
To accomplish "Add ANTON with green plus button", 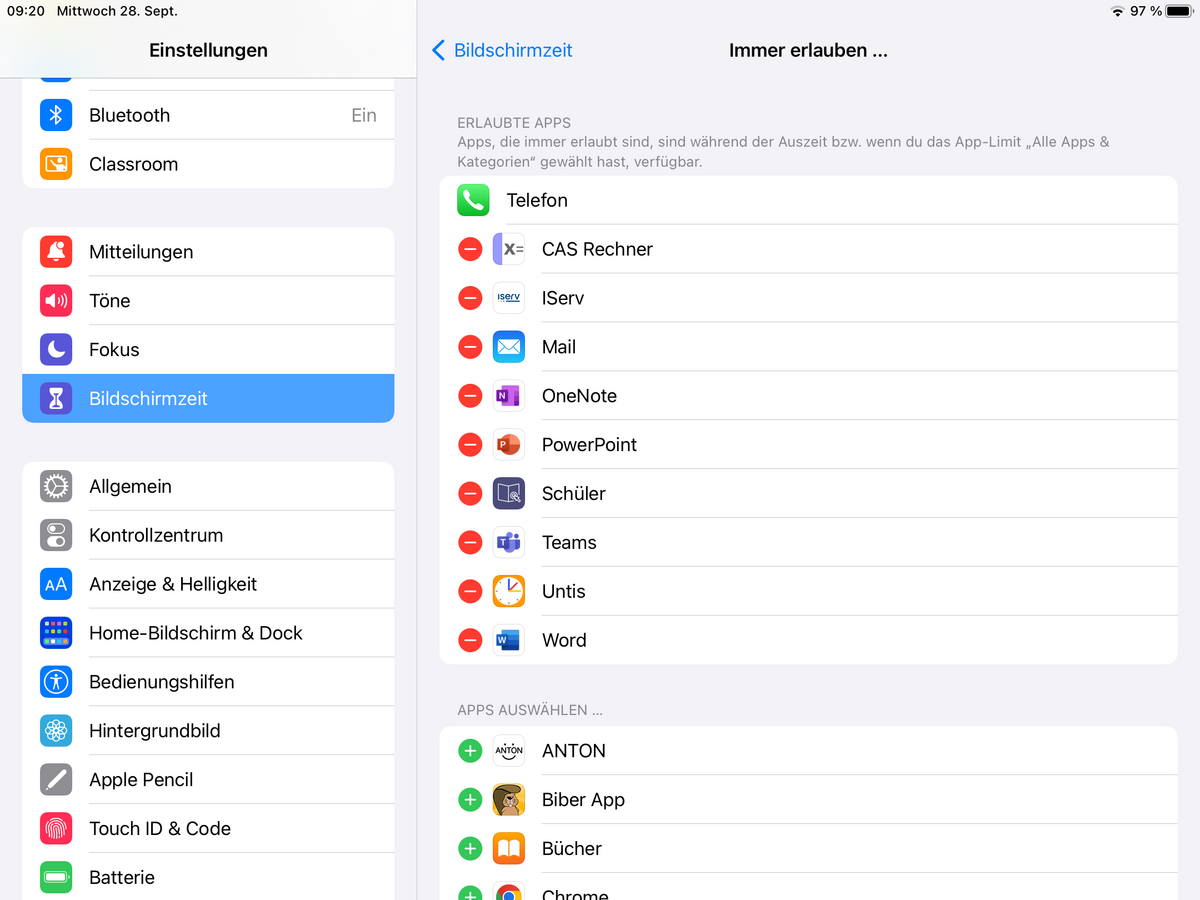I will [470, 751].
